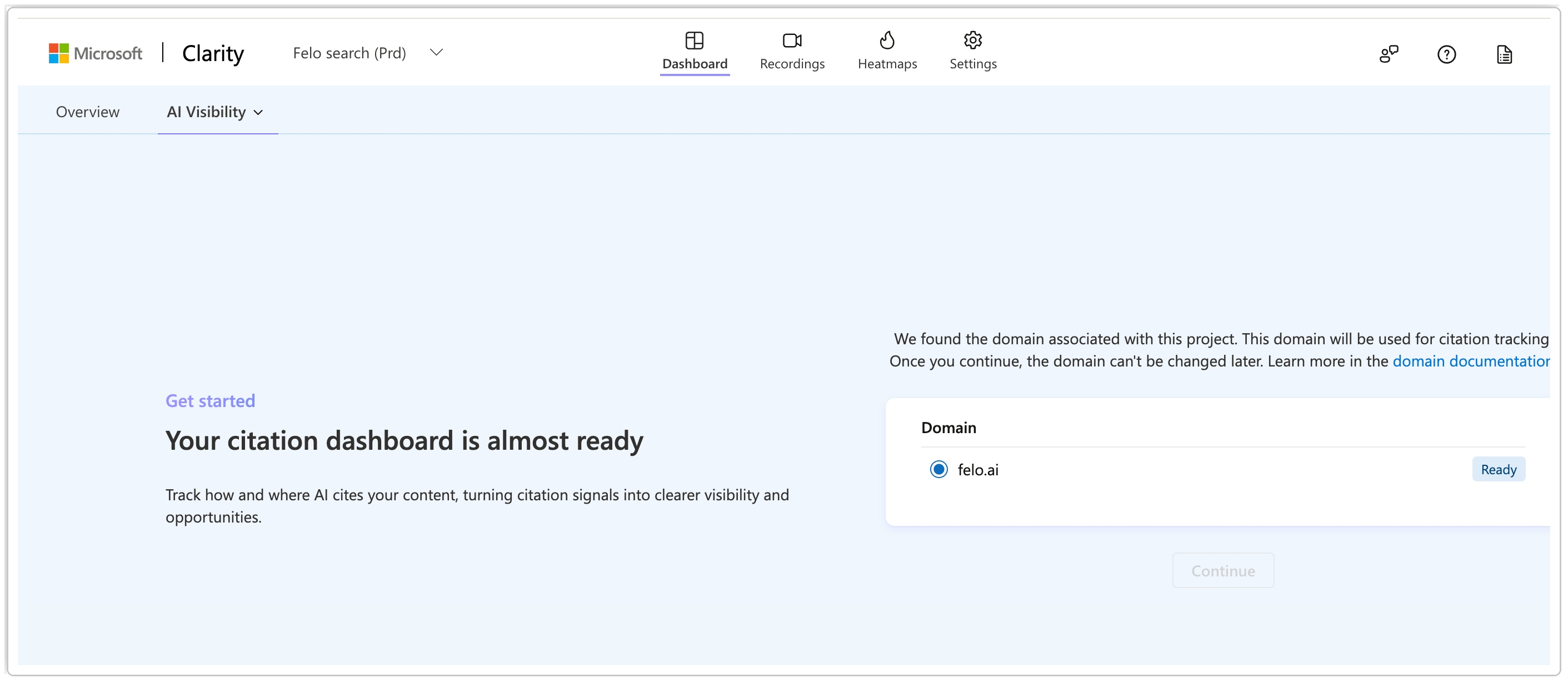Viewport: 1568px width, 683px height.
Task: Go to the Heatmaps menu label
Action: [887, 64]
